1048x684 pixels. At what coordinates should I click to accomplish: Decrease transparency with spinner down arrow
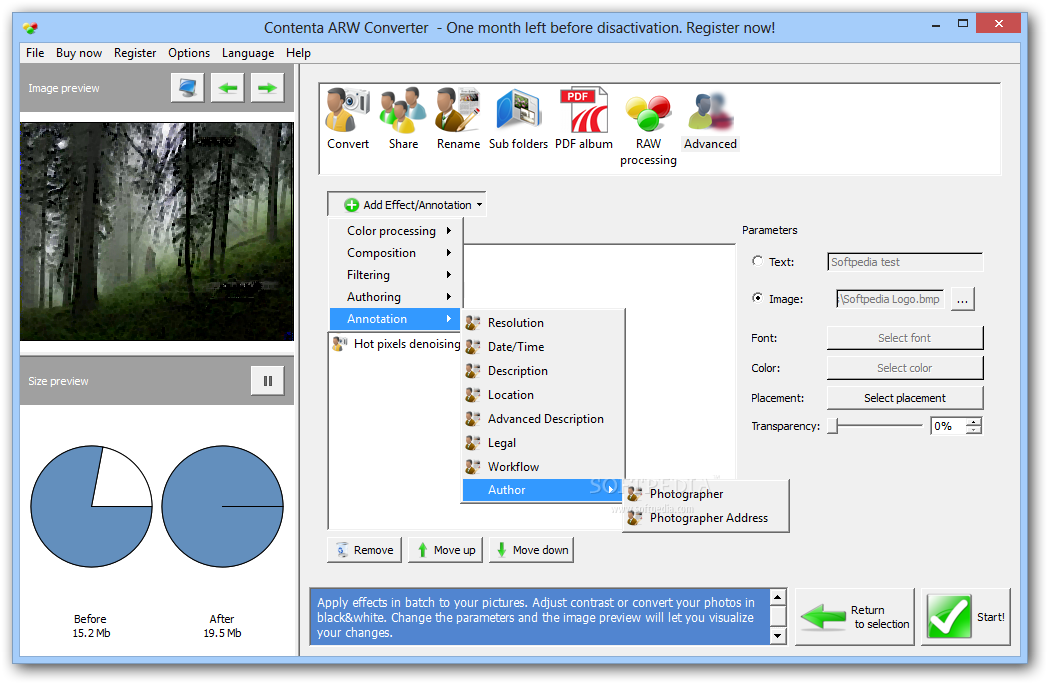coord(975,430)
